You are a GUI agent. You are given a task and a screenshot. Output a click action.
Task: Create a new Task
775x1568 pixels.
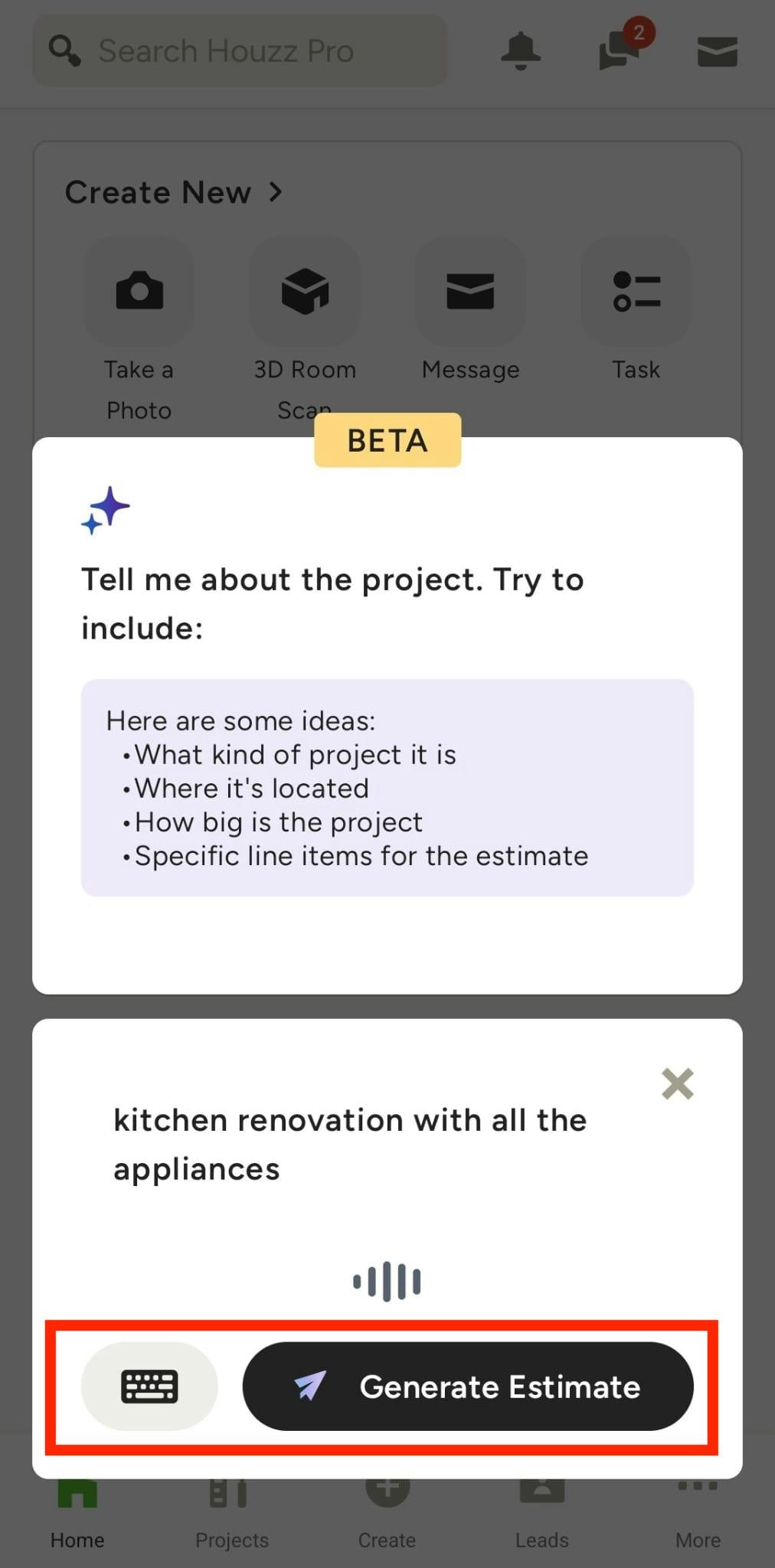point(636,291)
